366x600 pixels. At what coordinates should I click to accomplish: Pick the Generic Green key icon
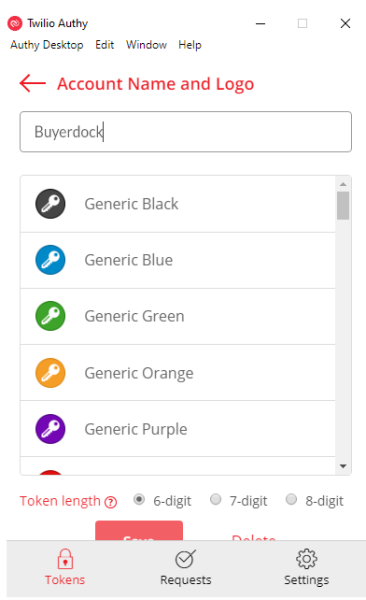click(x=50, y=316)
